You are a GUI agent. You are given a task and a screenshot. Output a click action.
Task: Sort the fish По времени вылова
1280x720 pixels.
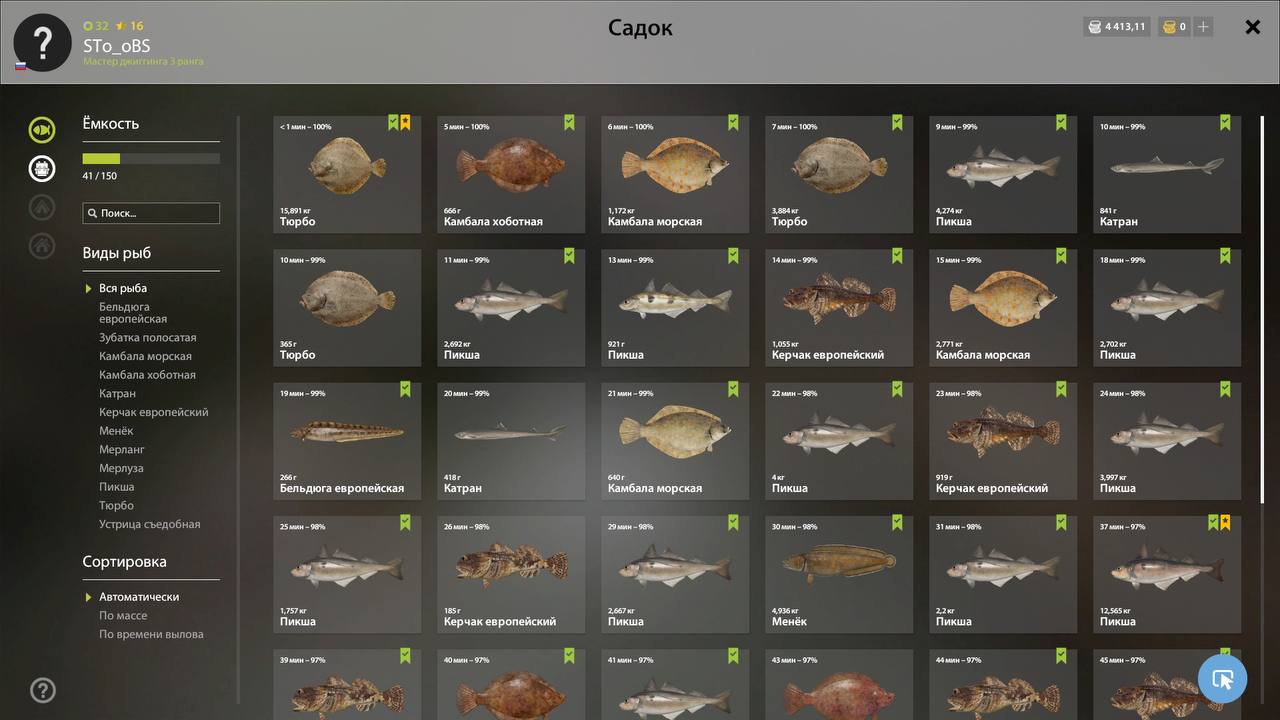[x=151, y=634]
